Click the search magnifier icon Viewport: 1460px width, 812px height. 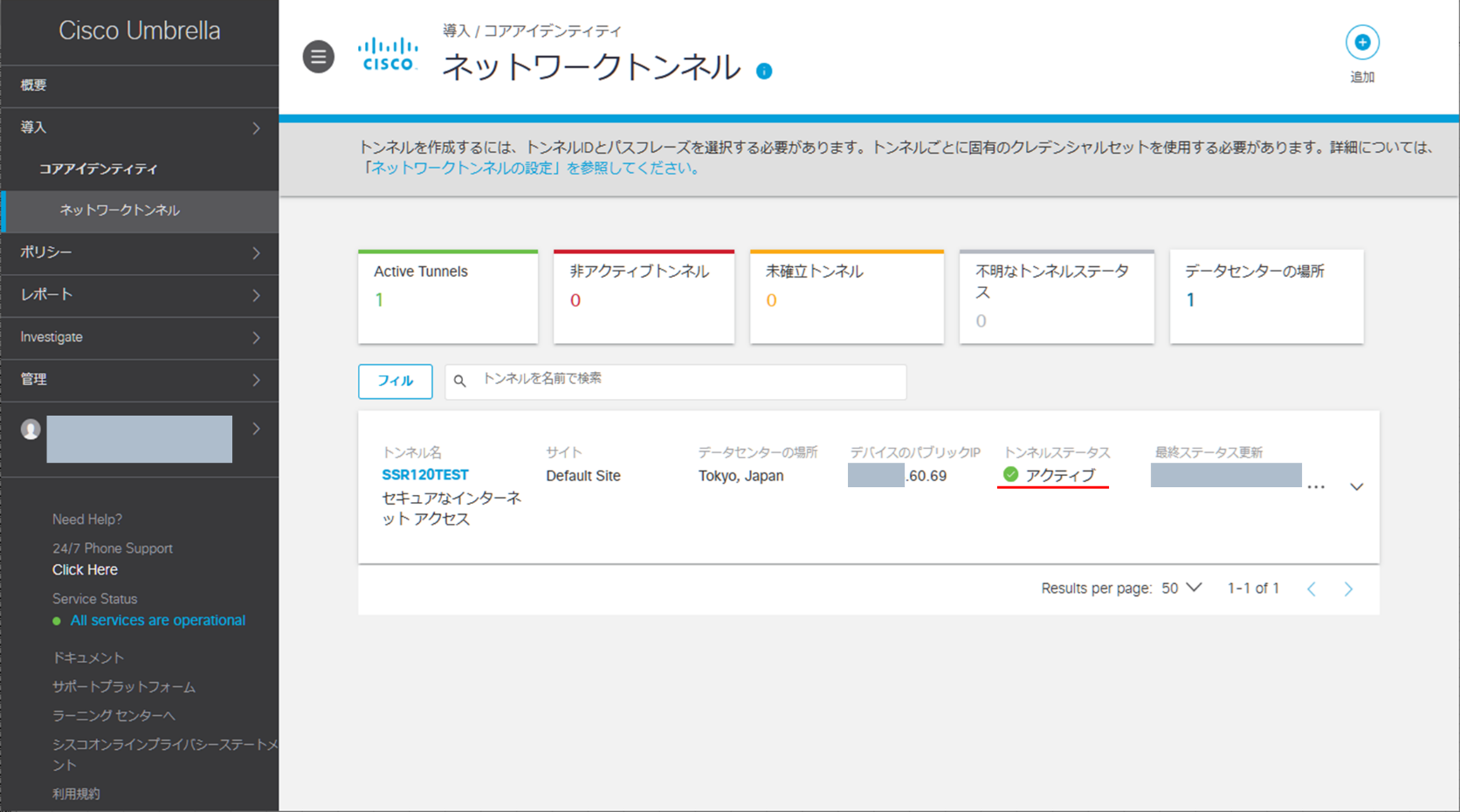coord(460,381)
